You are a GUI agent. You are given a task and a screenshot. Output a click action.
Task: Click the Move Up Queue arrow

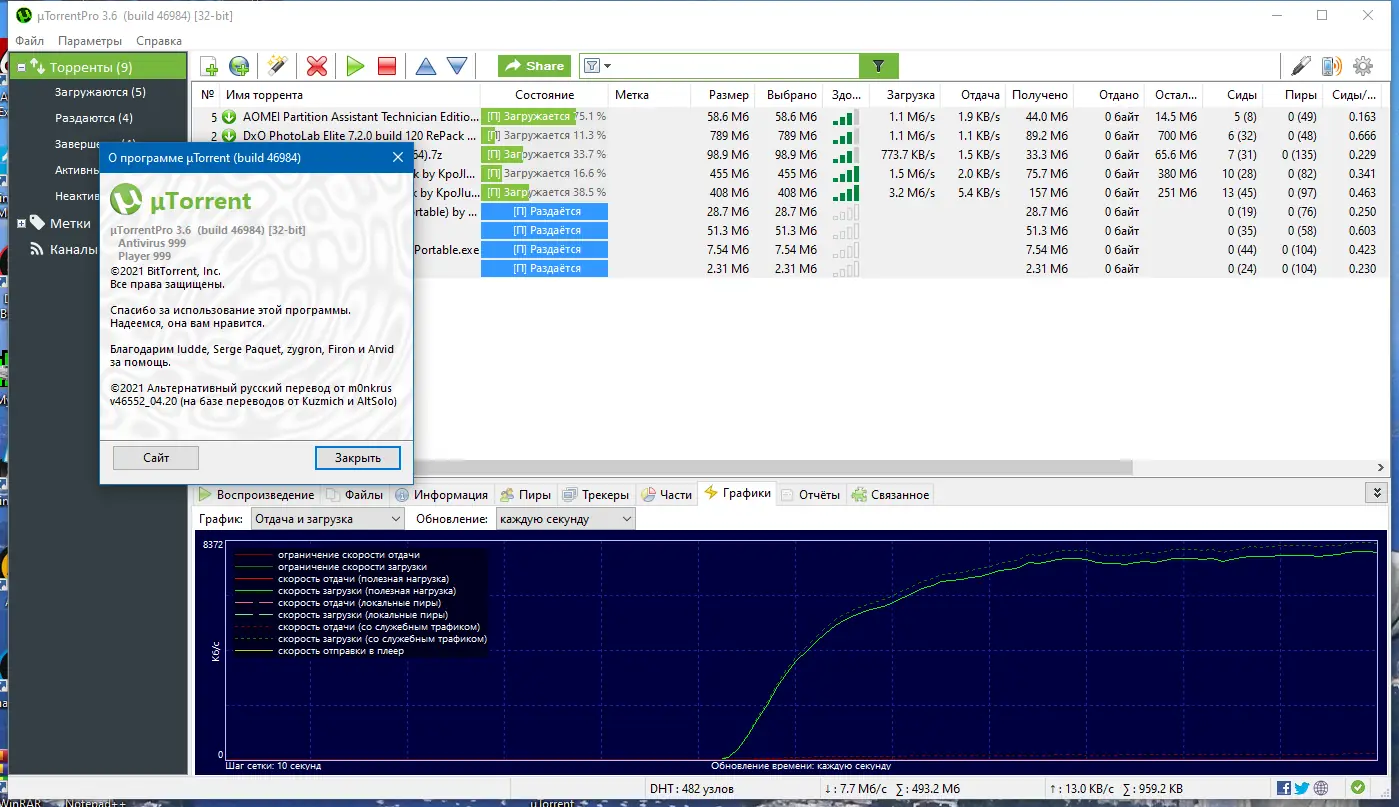click(426, 66)
